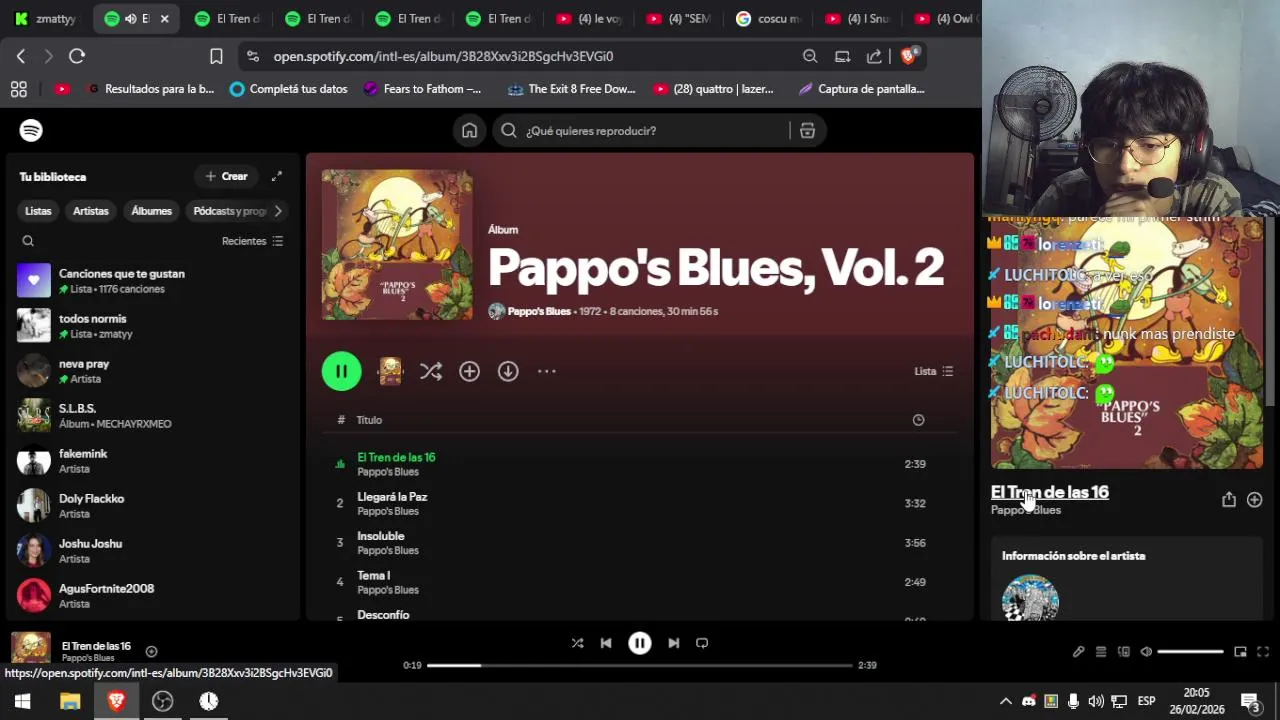Reload the page in browser

[77, 56]
